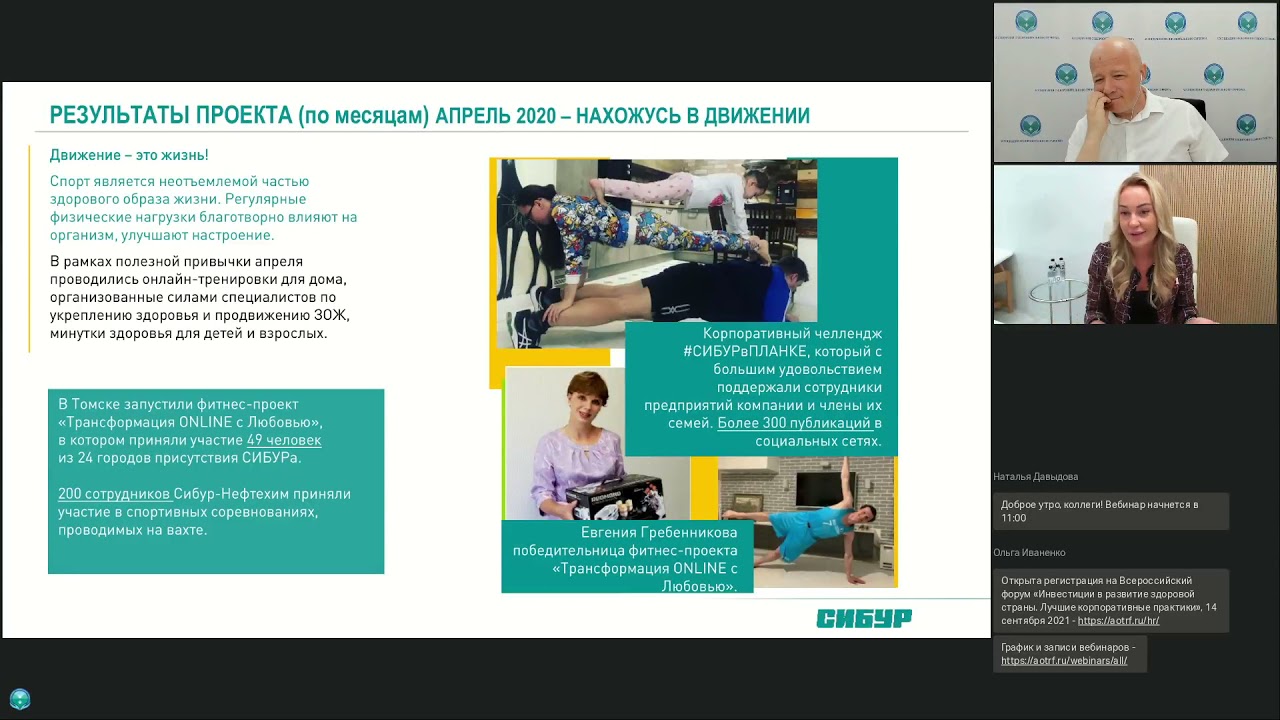Click underlined "Более 300 публикаций" text
The height and width of the screenshot is (720, 1280).
pos(794,423)
